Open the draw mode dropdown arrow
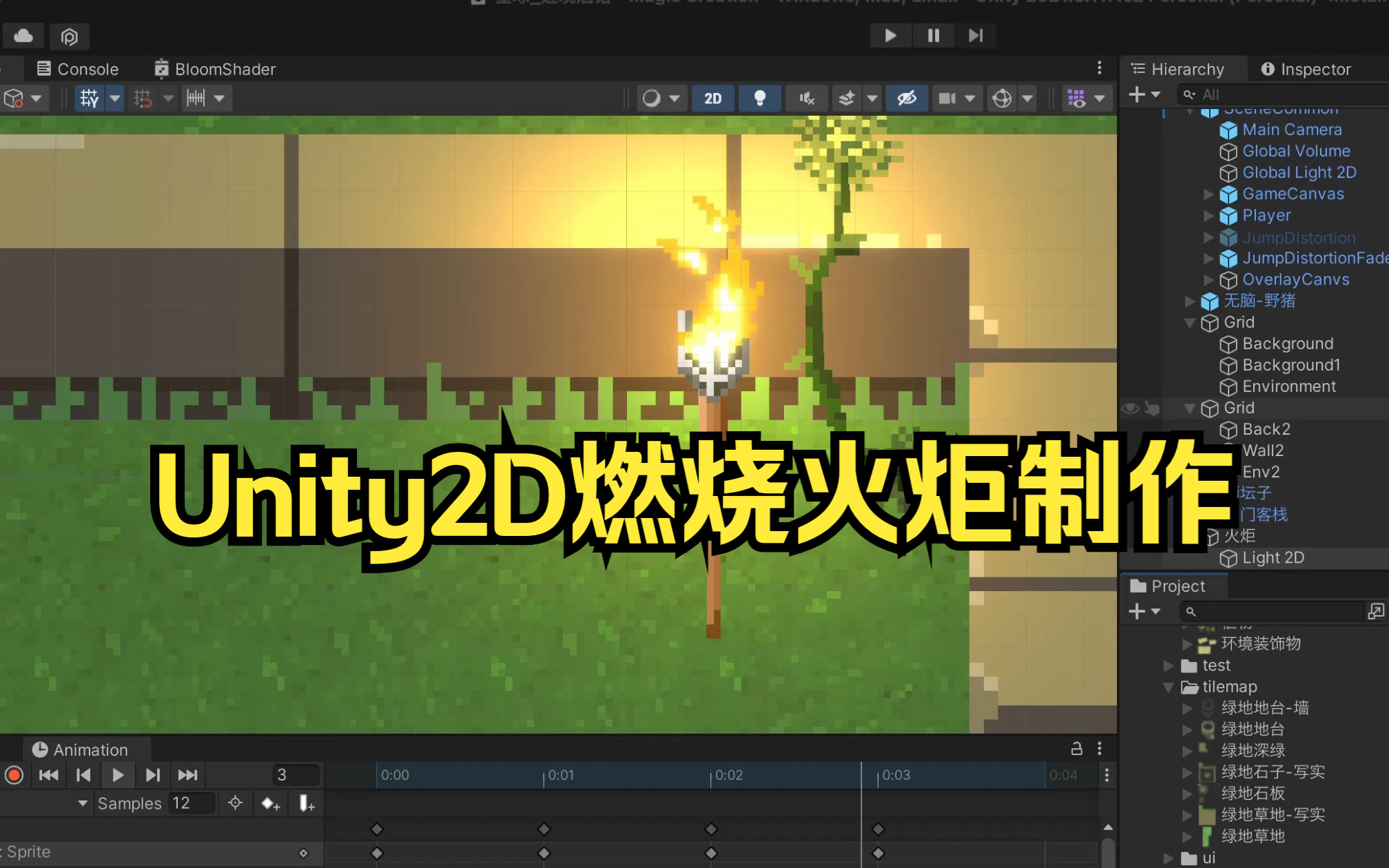 point(675,99)
